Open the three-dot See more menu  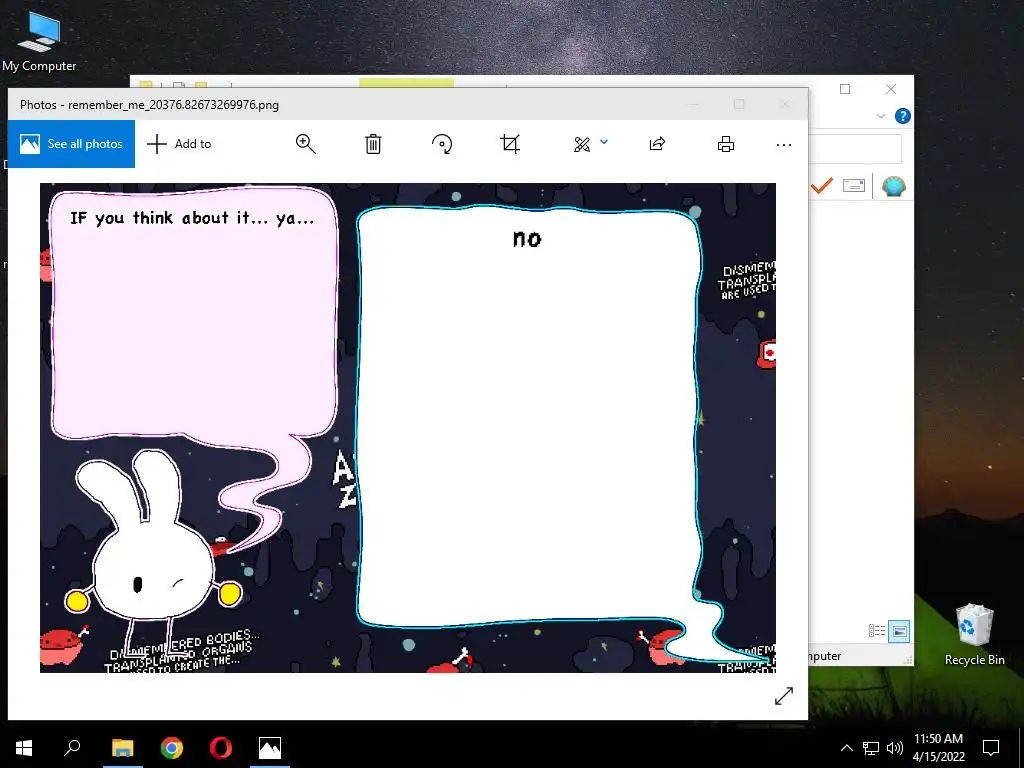pos(784,144)
